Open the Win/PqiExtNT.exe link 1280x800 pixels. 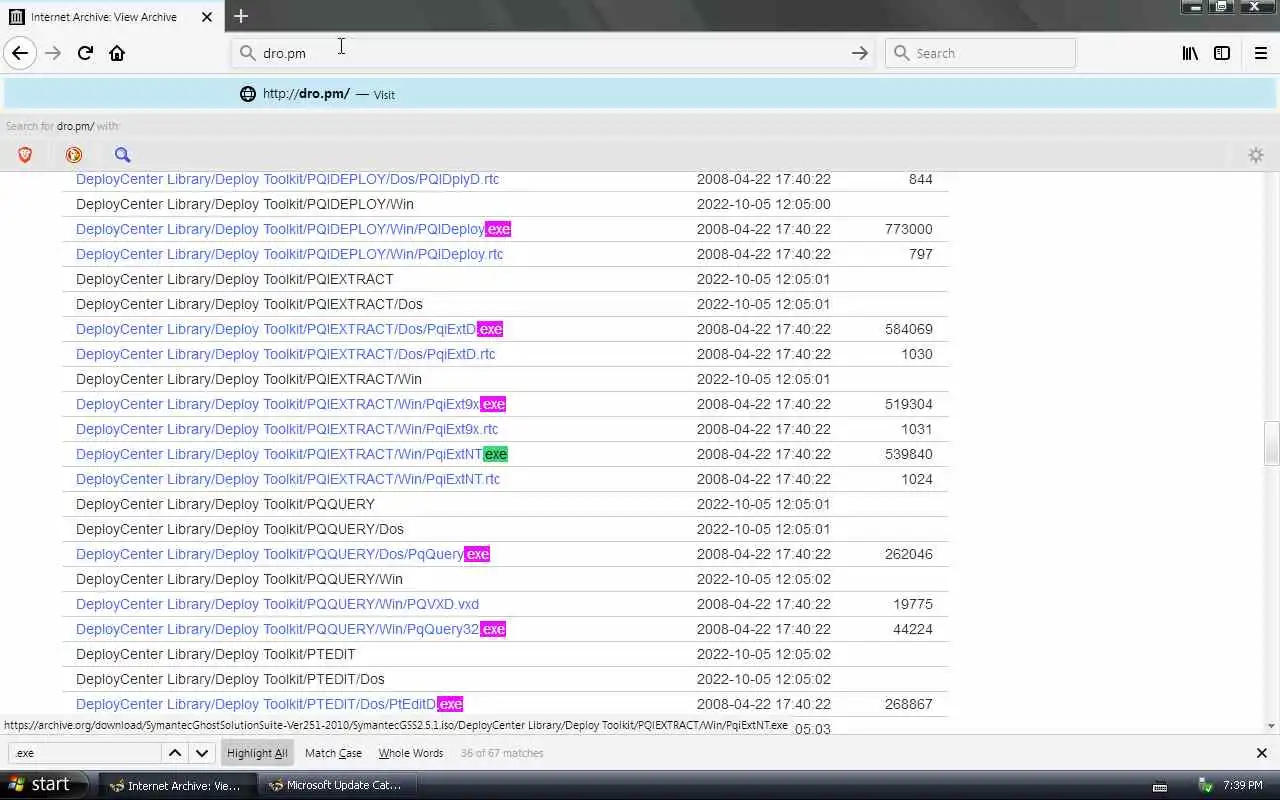292,454
